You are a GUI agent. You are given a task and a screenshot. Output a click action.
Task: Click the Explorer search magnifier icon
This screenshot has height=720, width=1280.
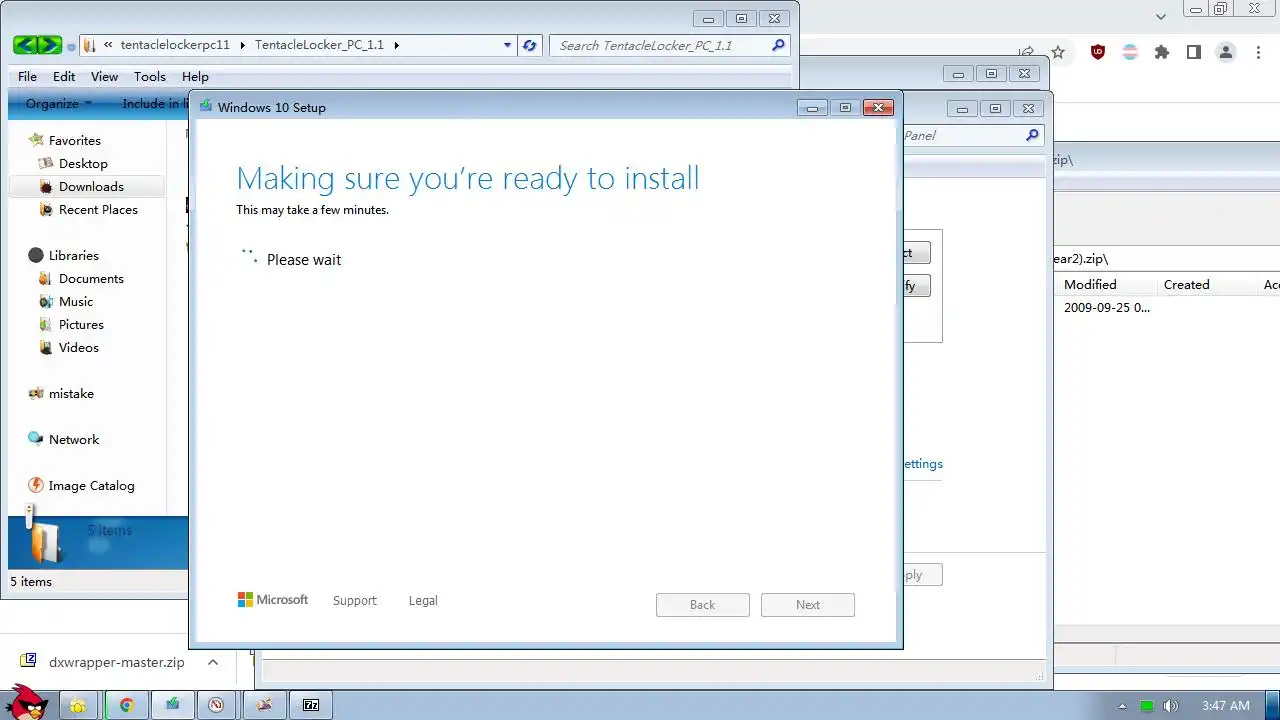[x=779, y=45]
